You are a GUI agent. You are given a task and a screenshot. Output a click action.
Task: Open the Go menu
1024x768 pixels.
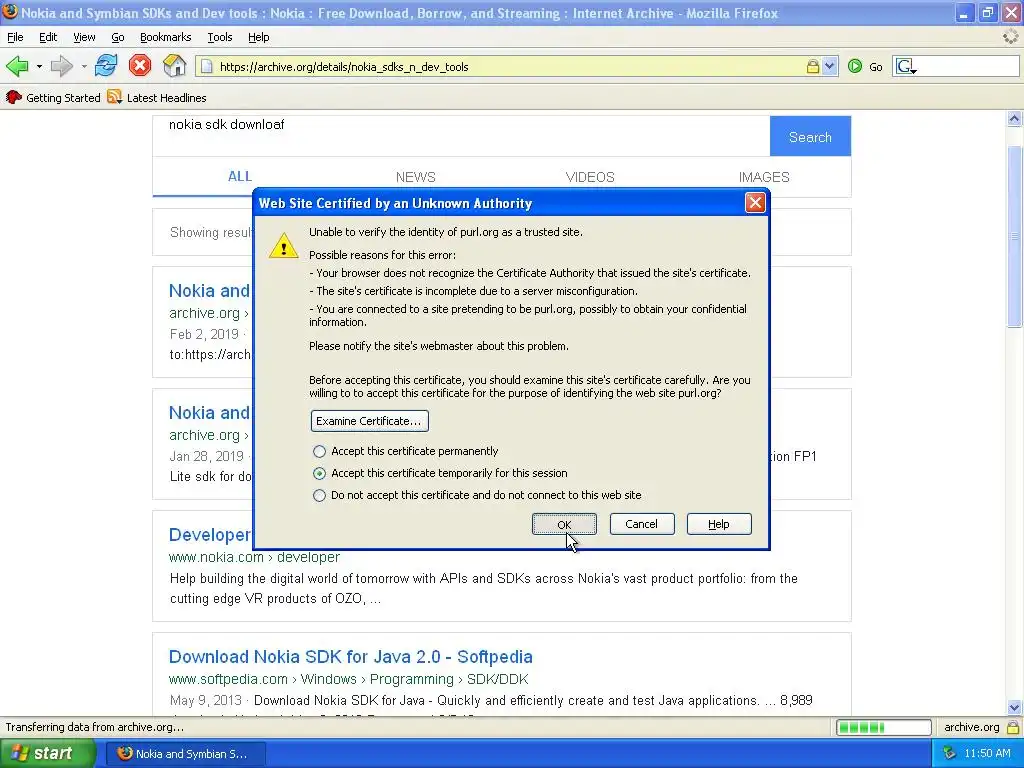tap(118, 37)
